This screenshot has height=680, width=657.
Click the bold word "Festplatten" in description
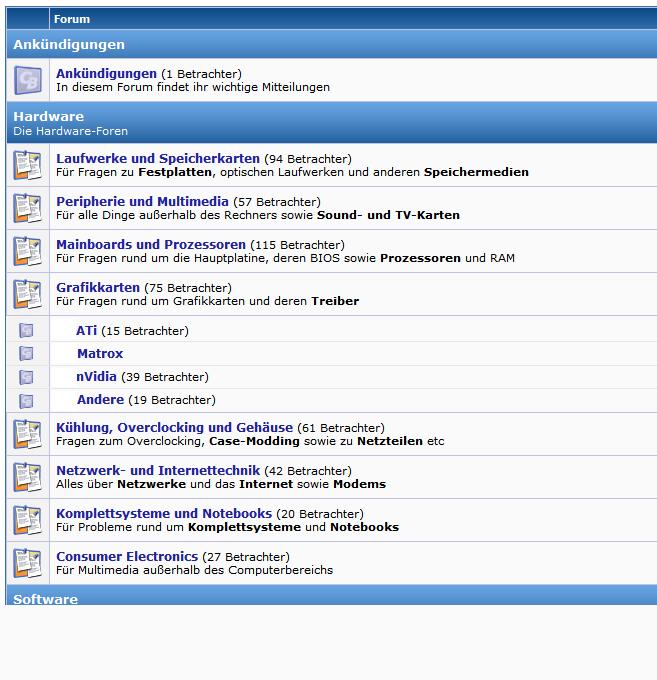[175, 172]
